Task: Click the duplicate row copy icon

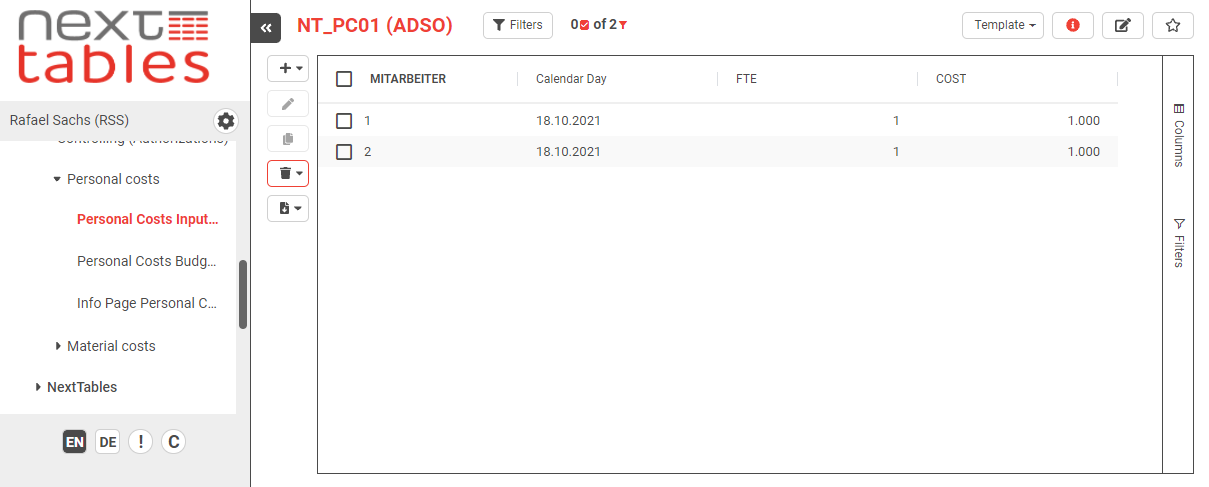Action: 288,139
